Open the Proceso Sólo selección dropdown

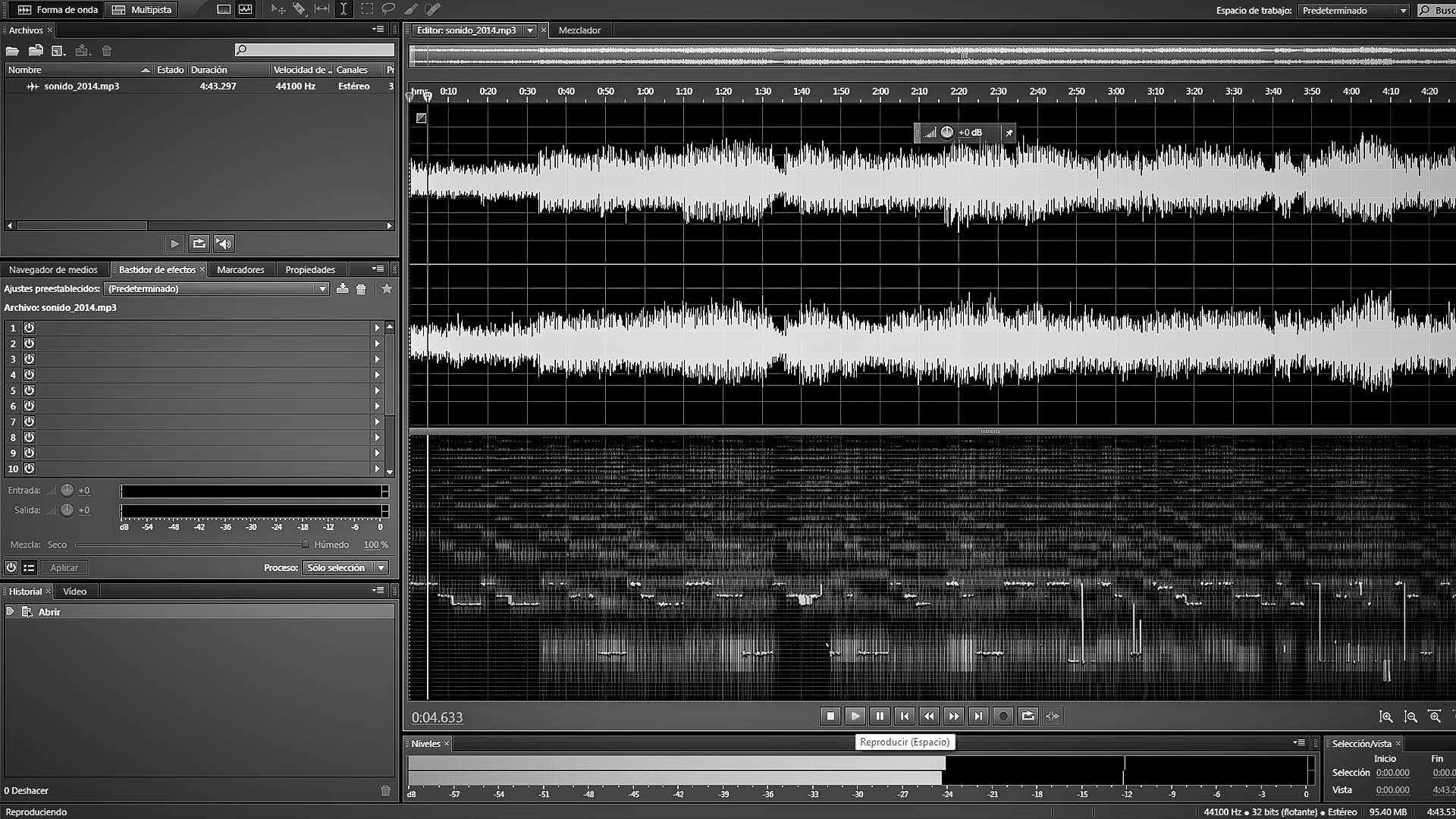[x=381, y=567]
